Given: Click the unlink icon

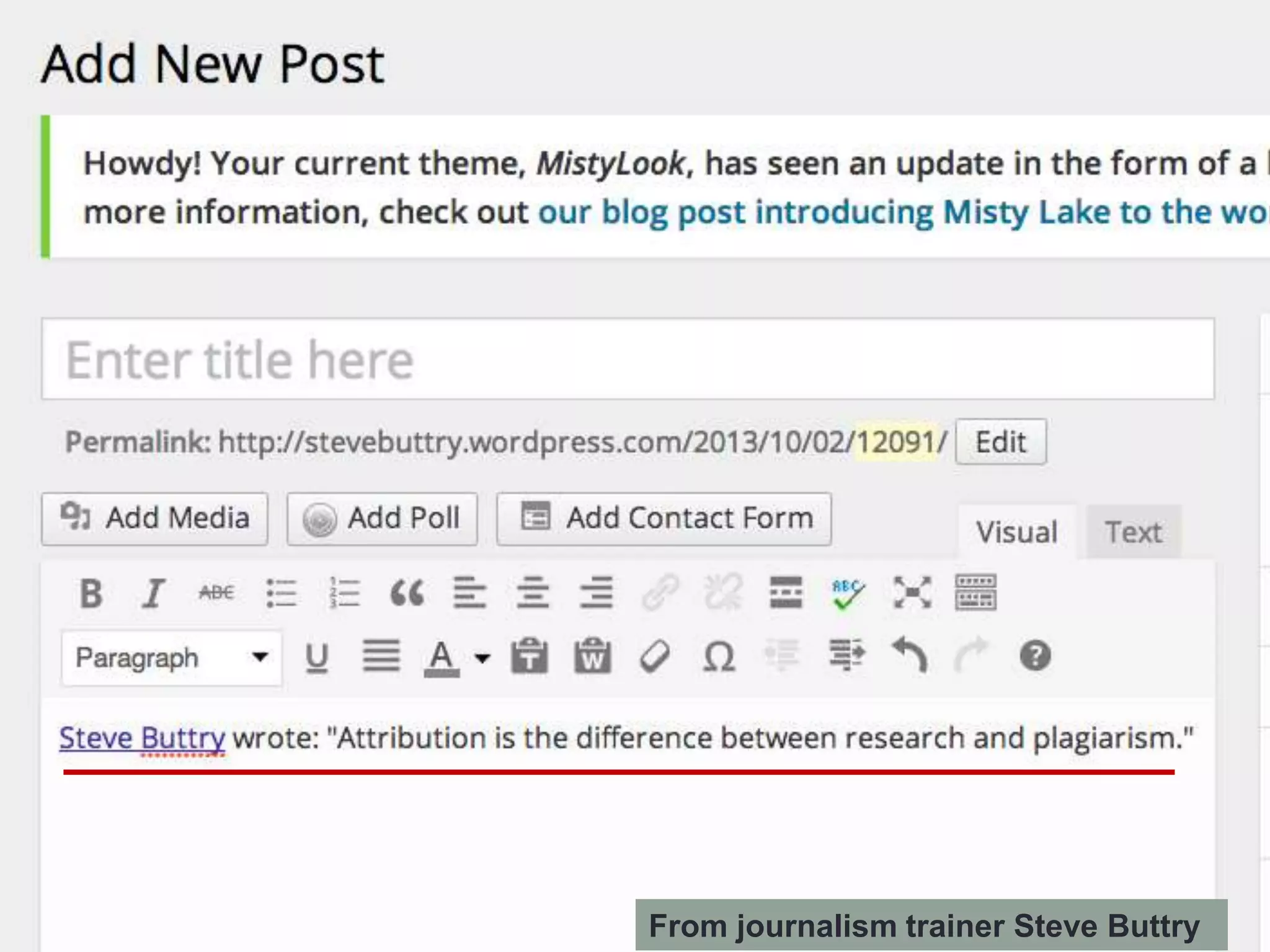Looking at the screenshot, I should coord(723,593).
